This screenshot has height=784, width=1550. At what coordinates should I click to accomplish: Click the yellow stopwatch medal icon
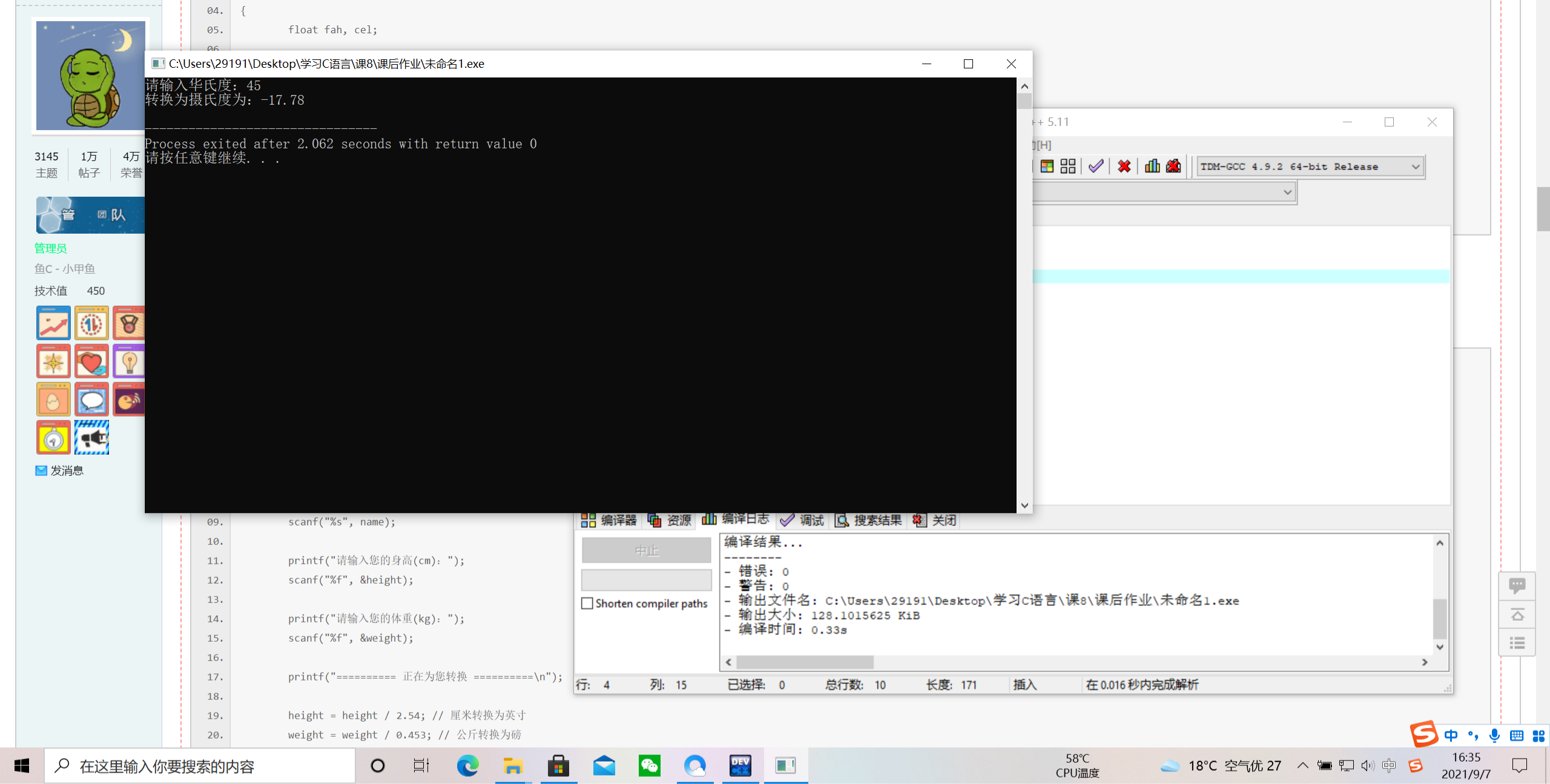(x=53, y=438)
